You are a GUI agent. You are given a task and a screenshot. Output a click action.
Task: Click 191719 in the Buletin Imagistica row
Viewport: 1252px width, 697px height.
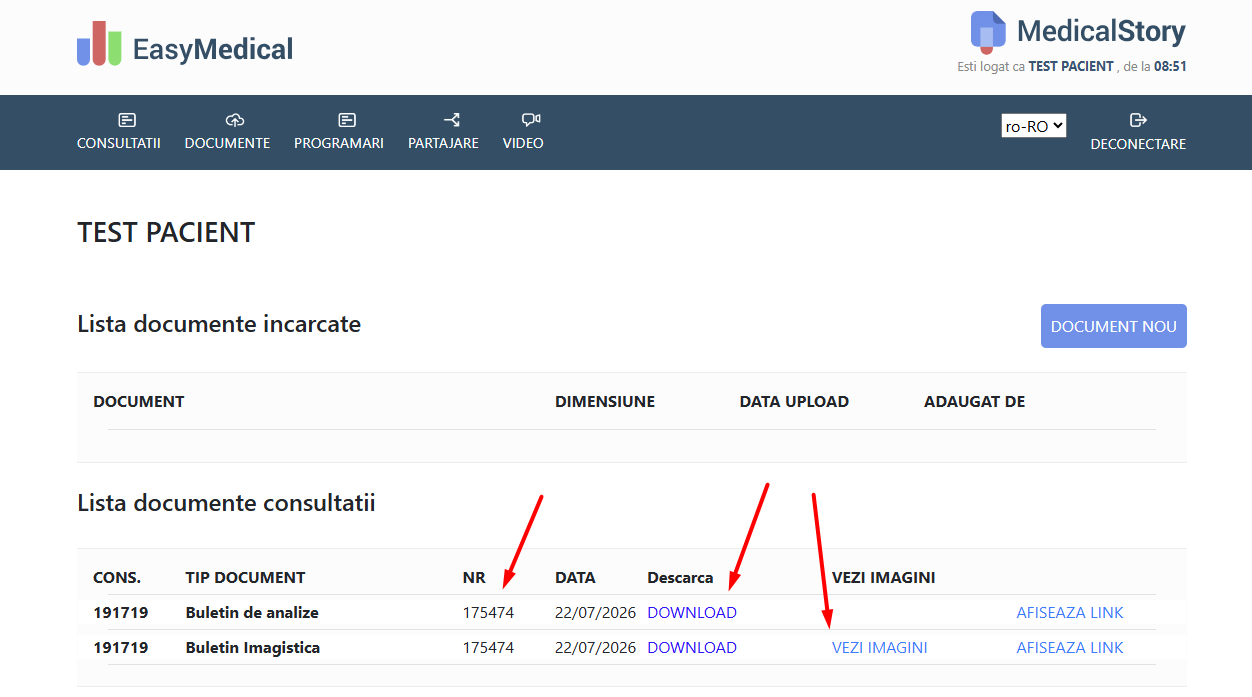[121, 648]
